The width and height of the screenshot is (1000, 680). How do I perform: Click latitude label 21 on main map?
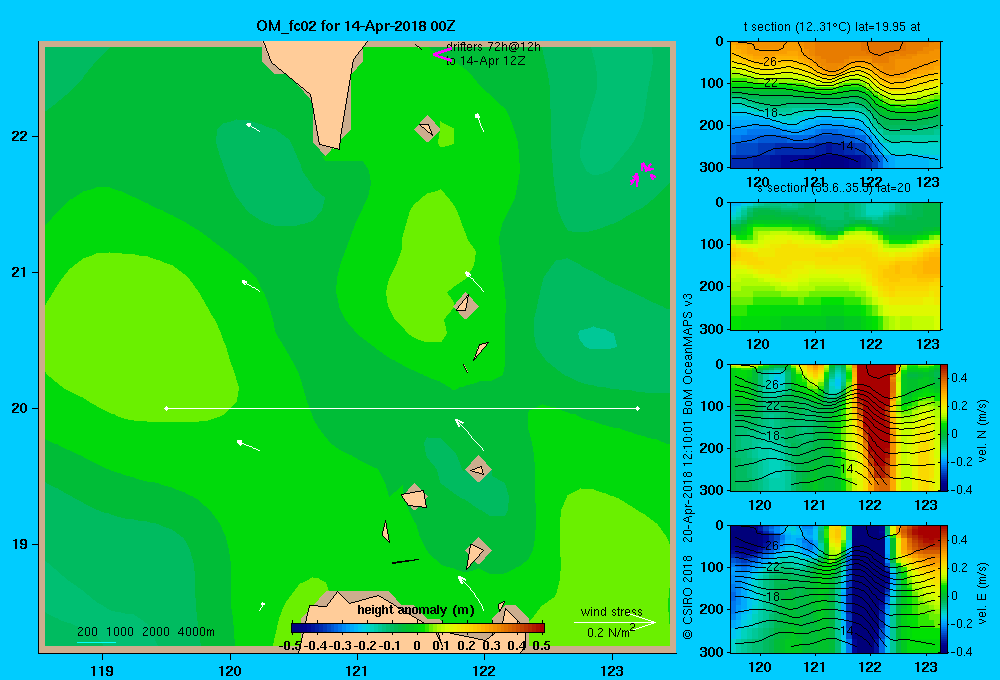click(20, 272)
